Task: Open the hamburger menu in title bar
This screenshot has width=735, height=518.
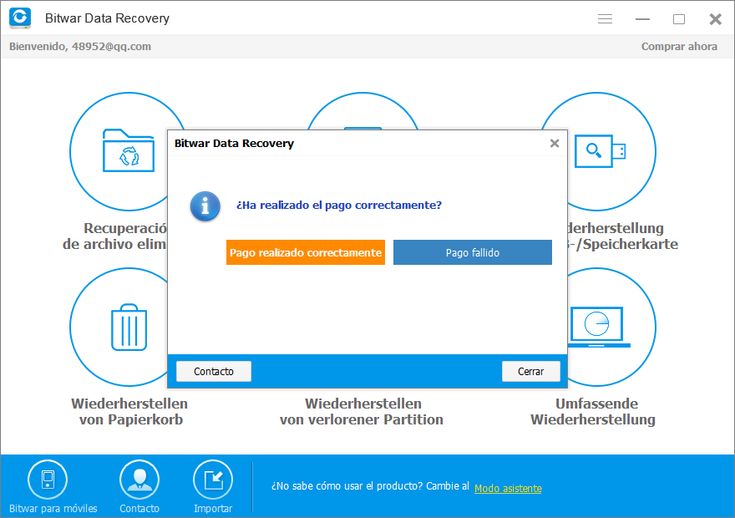Action: point(605,19)
